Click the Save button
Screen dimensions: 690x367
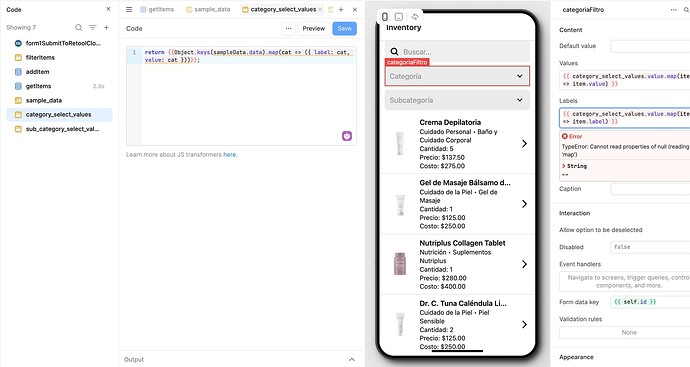pos(345,29)
